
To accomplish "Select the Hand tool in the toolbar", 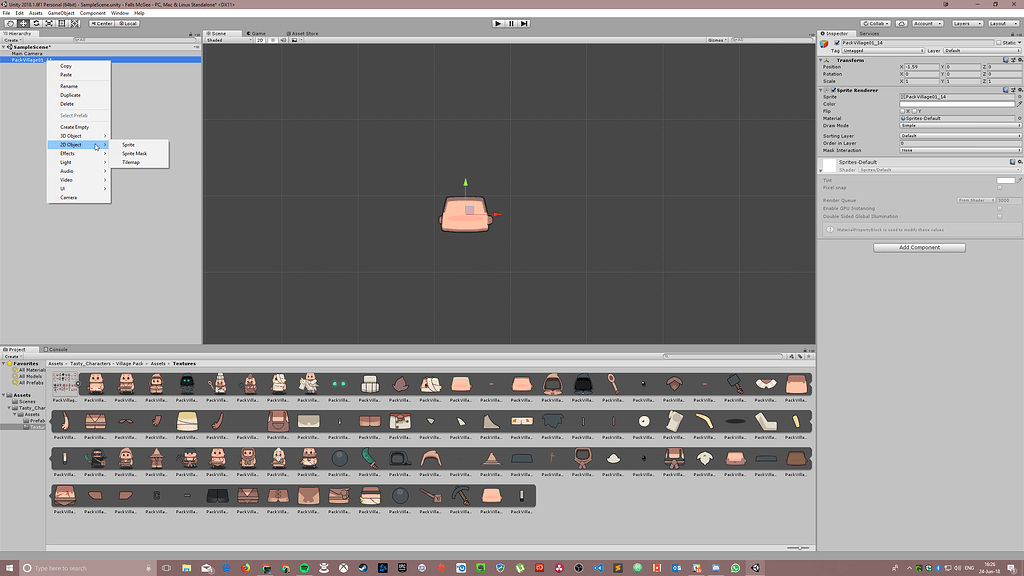I will pyautogui.click(x=10, y=23).
